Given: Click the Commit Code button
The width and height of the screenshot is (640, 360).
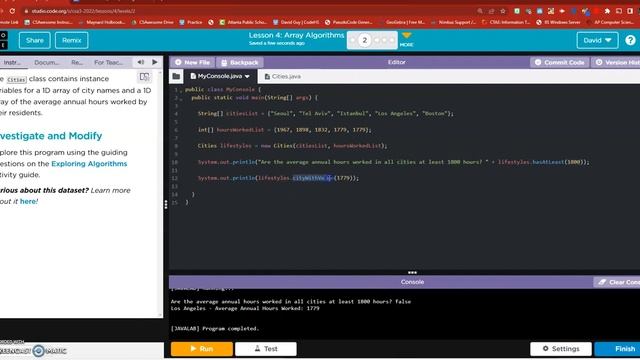Looking at the screenshot, I should pos(560,62).
